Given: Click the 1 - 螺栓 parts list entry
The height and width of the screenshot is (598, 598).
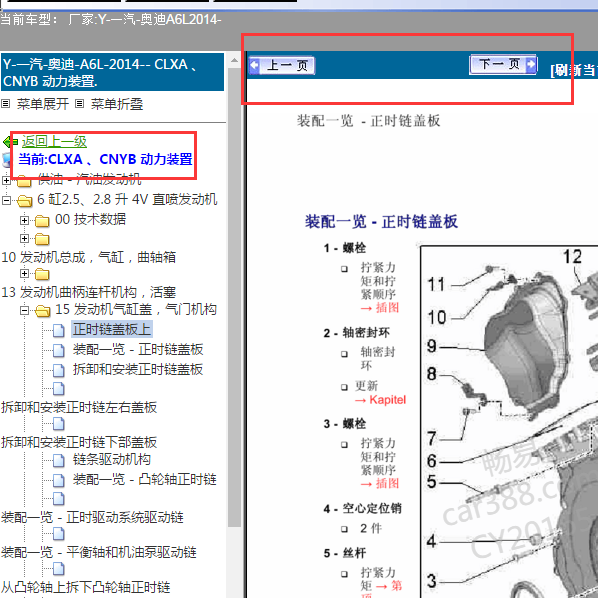Looking at the screenshot, I should tap(344, 248).
